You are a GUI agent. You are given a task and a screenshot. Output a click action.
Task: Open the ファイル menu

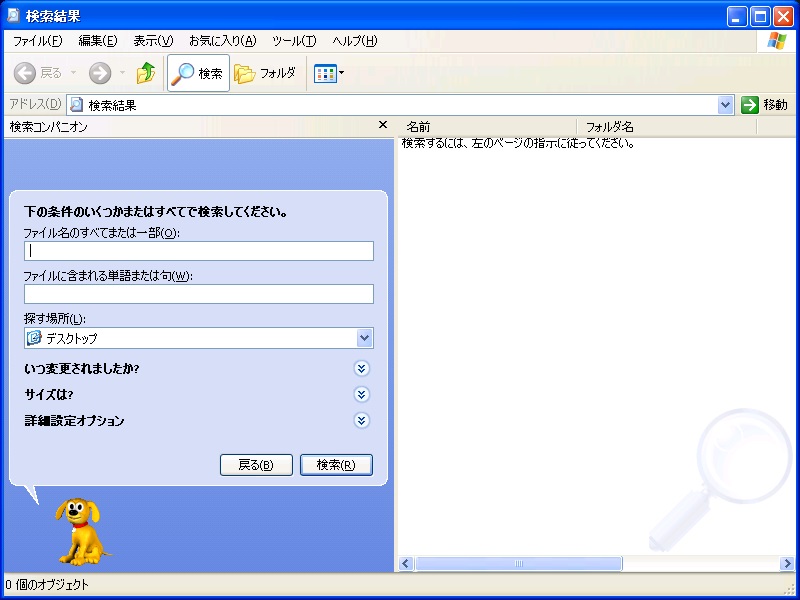(x=37, y=41)
